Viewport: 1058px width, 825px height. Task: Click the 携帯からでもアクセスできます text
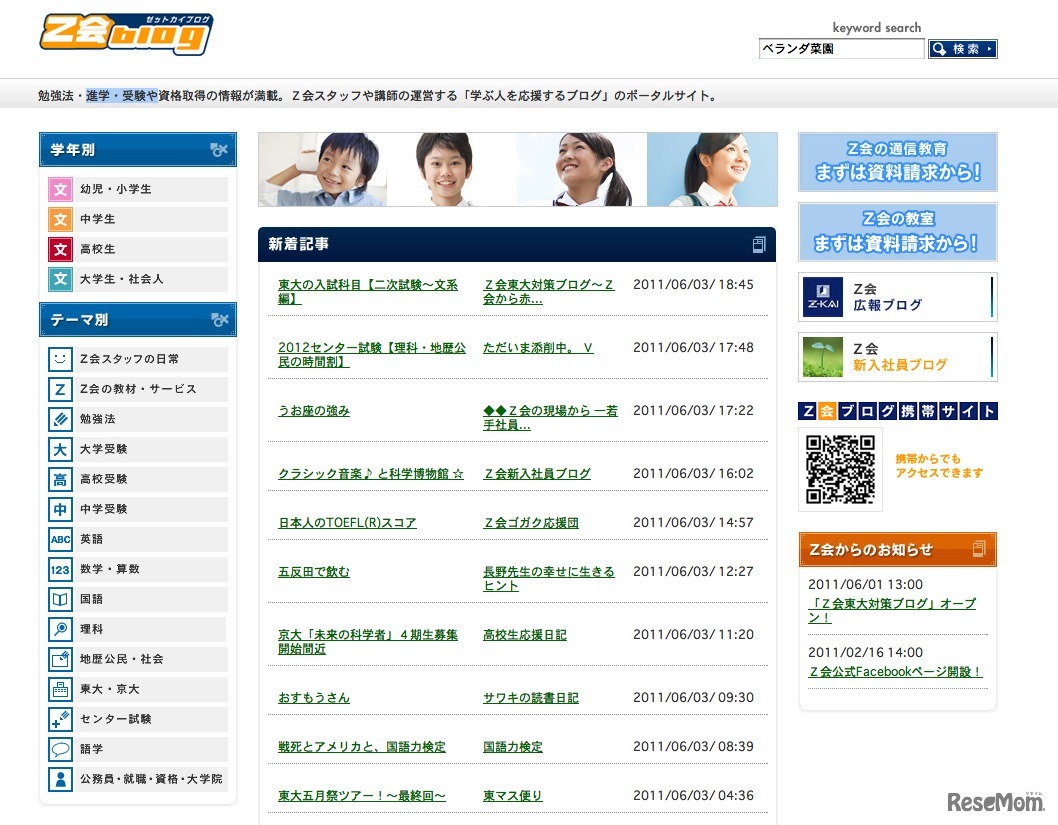(939, 466)
